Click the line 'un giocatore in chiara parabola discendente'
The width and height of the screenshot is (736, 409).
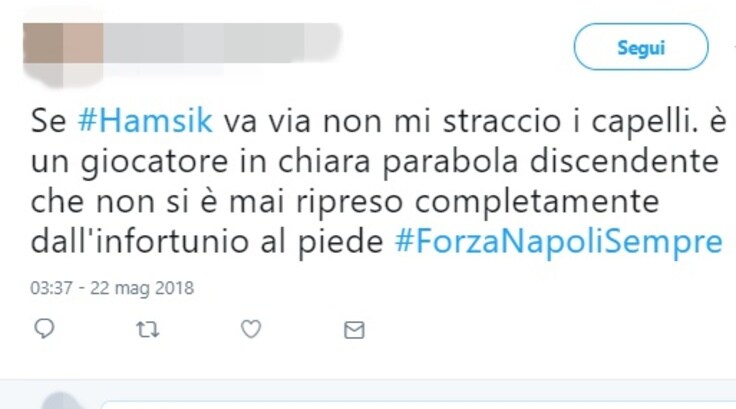(375, 162)
